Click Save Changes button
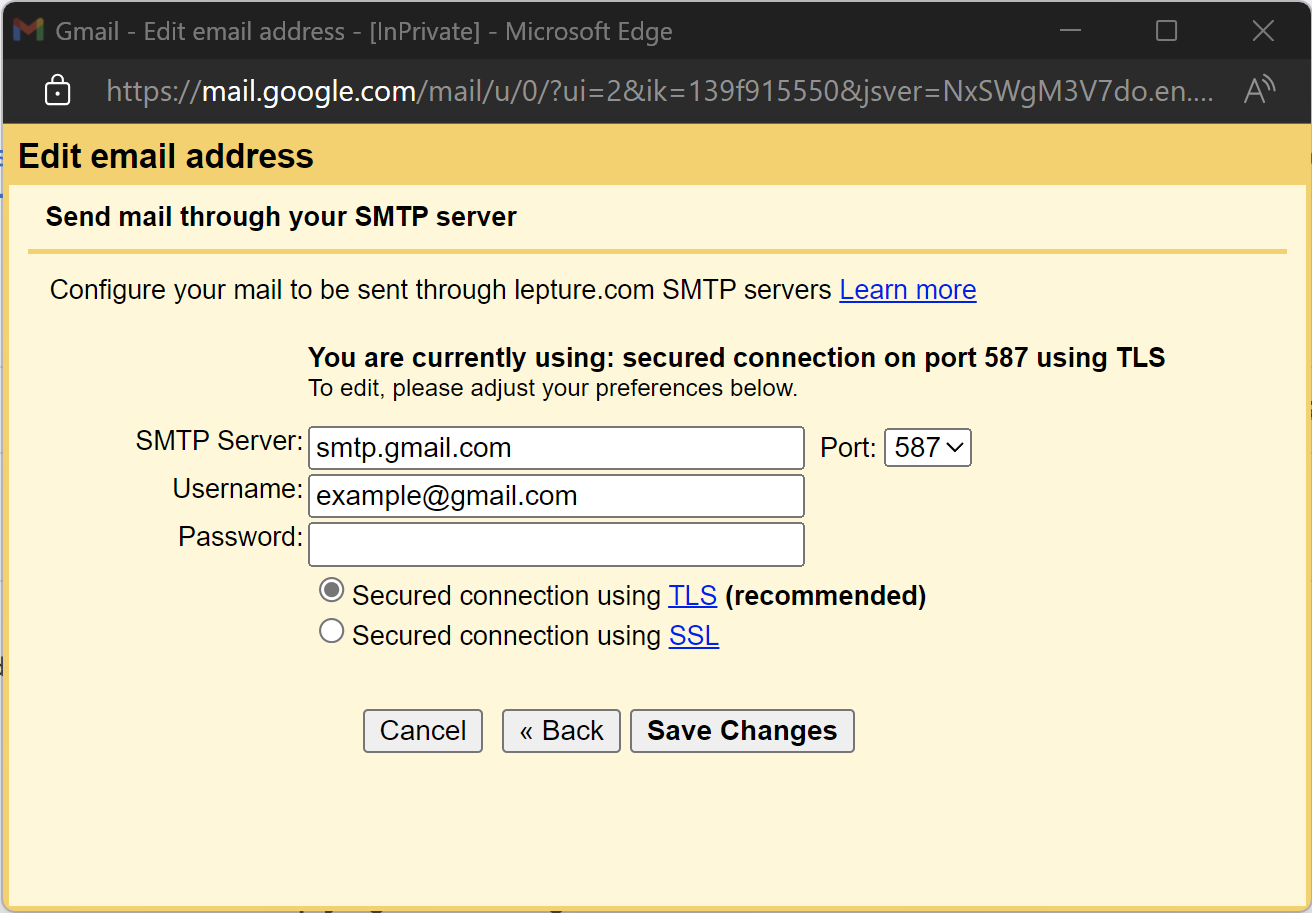The height and width of the screenshot is (913, 1312). [742, 731]
